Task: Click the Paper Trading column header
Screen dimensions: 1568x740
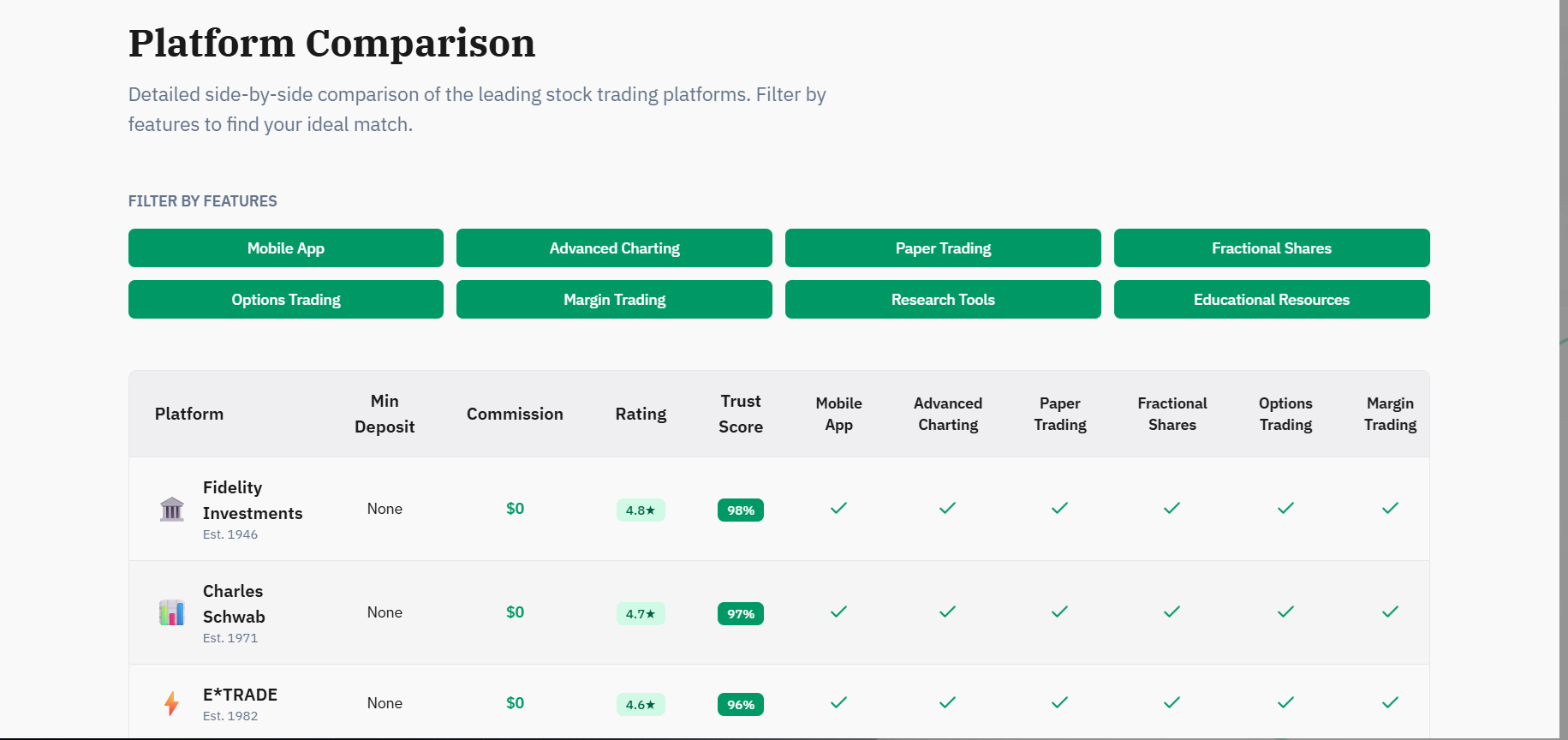Action: point(1060,414)
